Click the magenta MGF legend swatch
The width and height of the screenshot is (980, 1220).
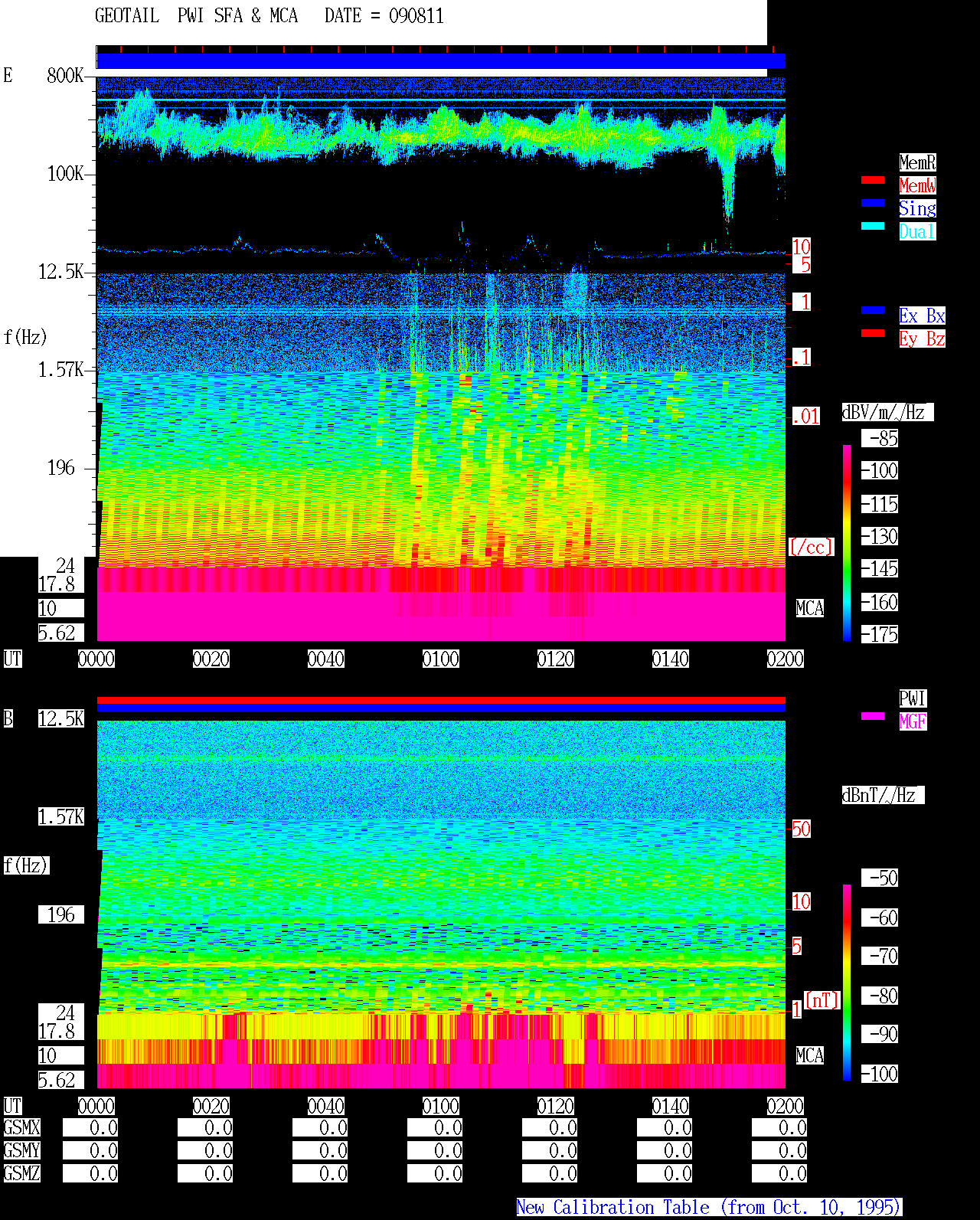click(873, 716)
